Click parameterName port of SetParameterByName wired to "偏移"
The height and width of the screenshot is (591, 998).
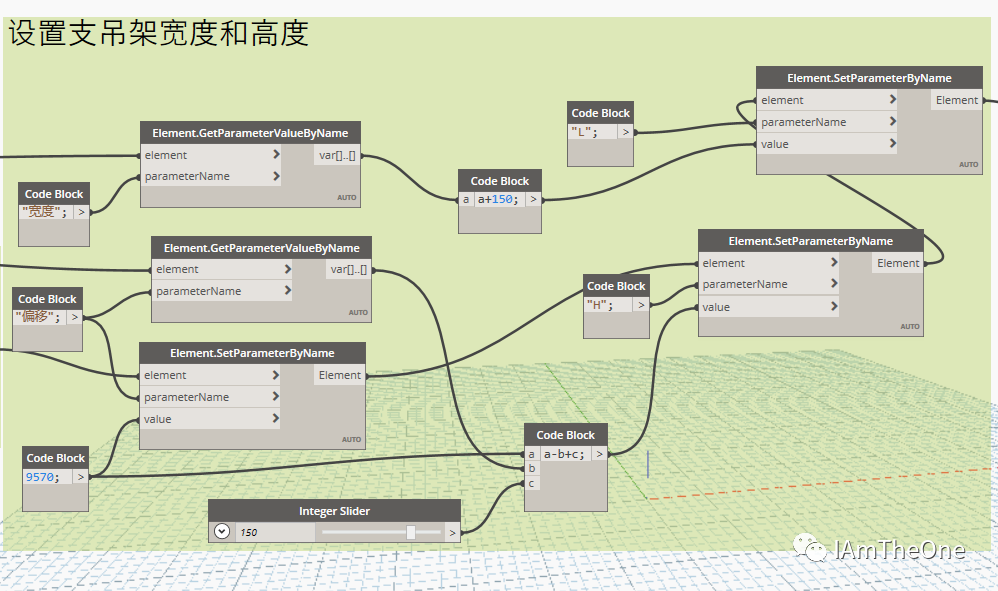point(211,397)
